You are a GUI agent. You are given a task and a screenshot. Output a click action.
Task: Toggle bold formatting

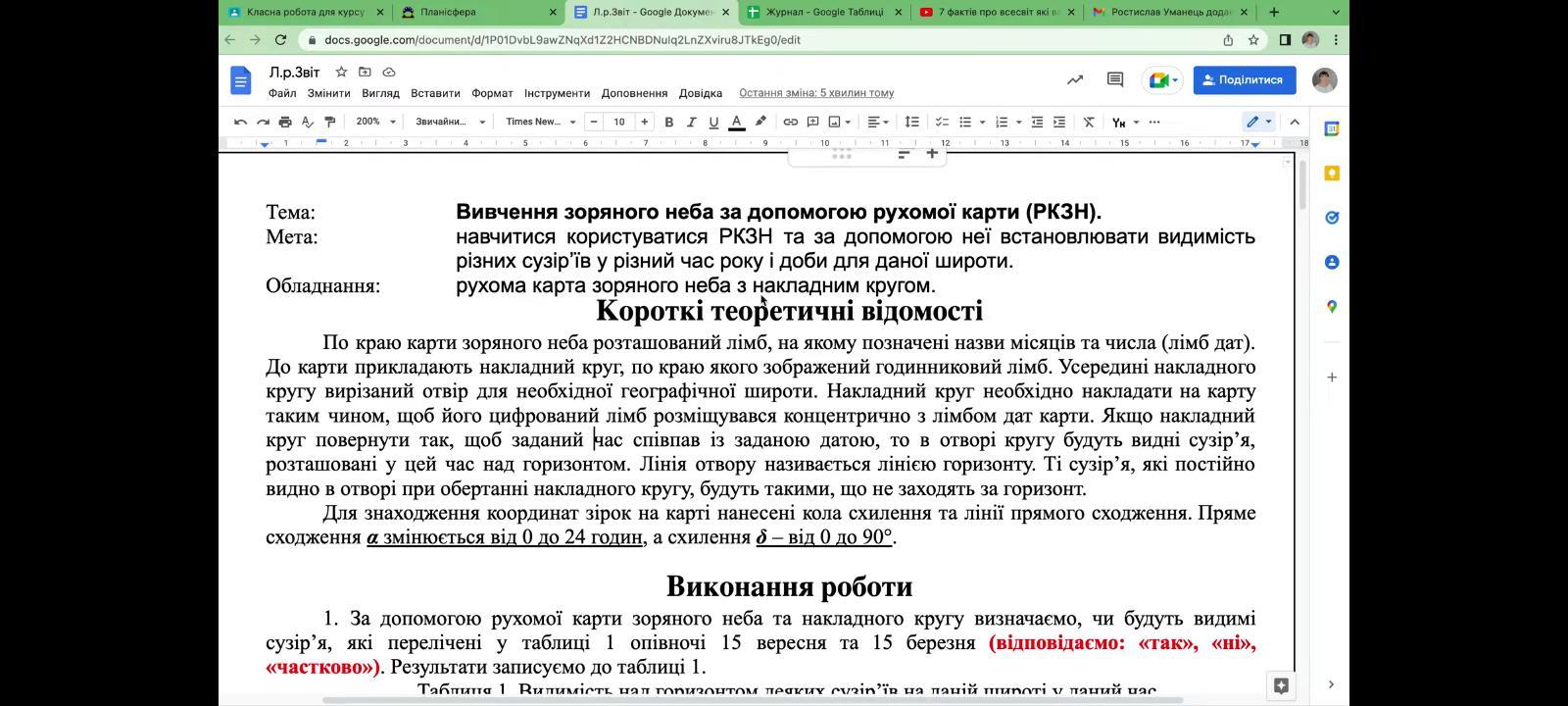tap(669, 122)
